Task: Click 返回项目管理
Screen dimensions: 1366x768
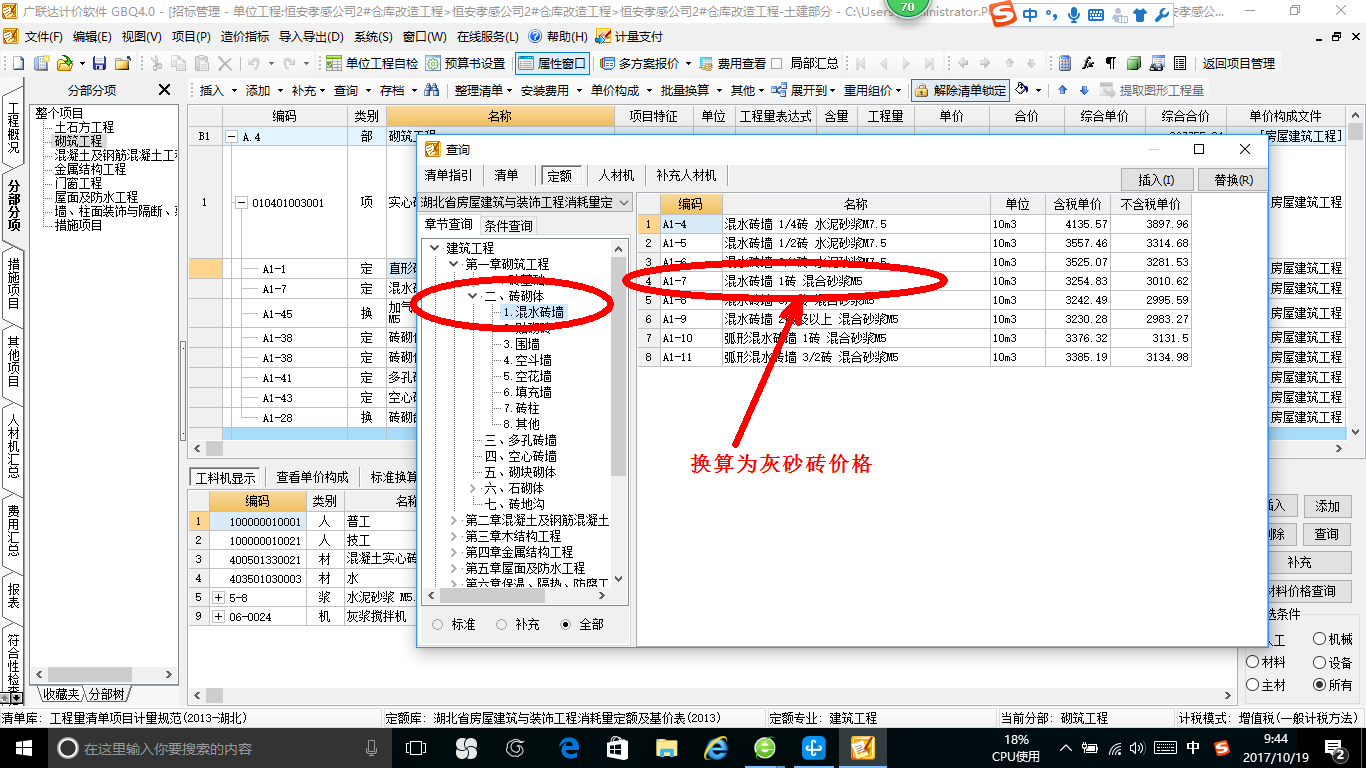Action: 1238,63
